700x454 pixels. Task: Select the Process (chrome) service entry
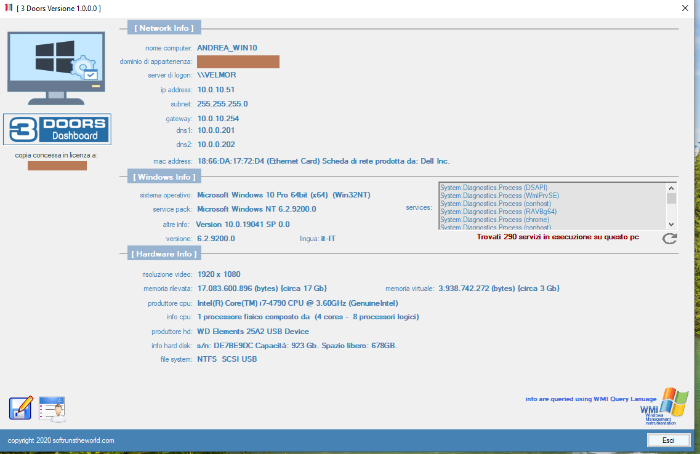click(495, 220)
